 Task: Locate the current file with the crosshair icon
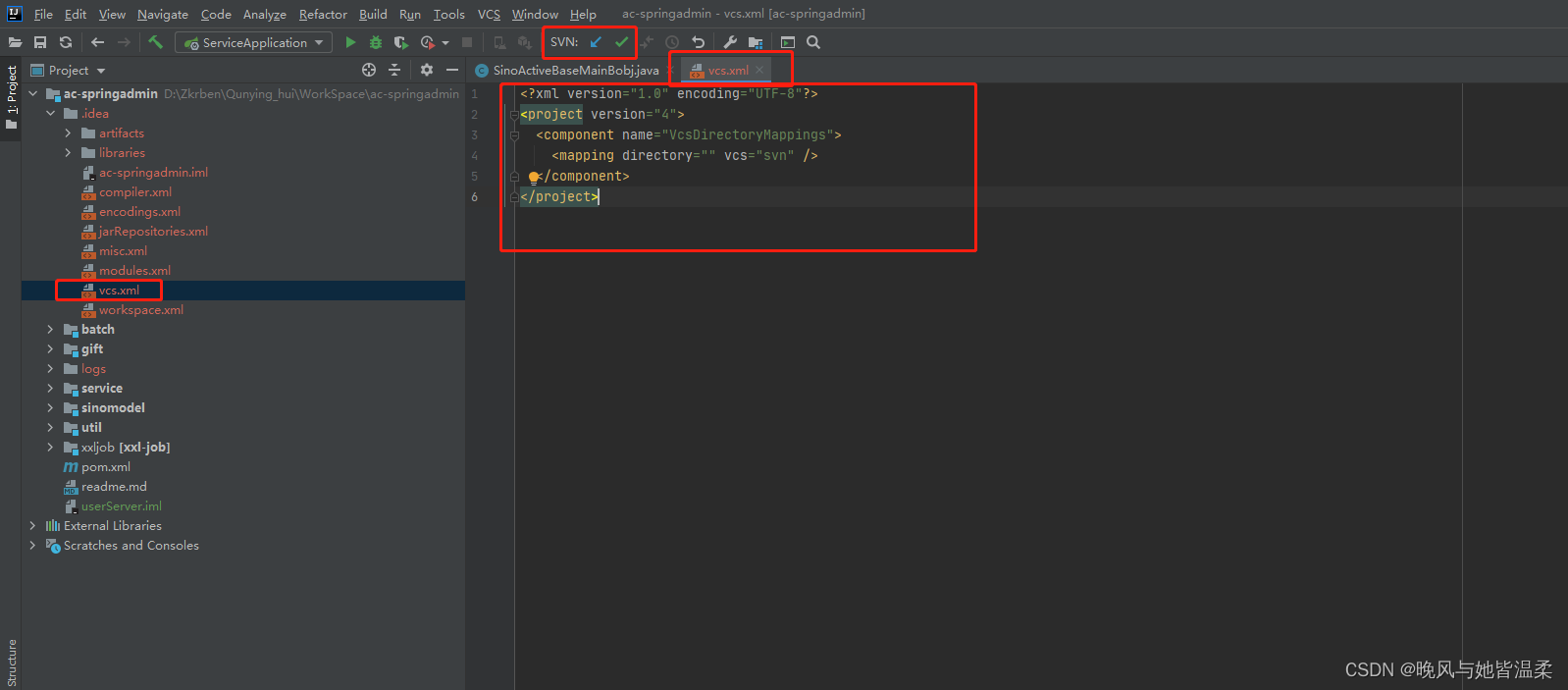[x=369, y=70]
